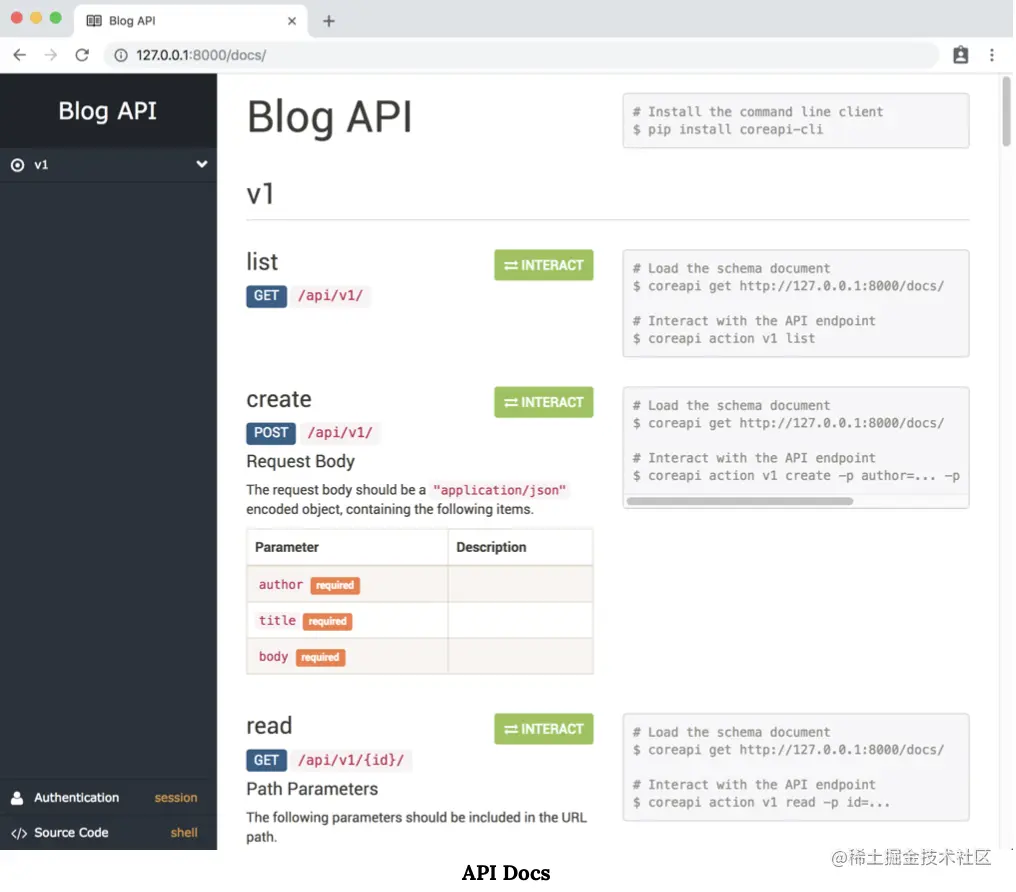This screenshot has width=1016, height=892.
Task: Click the required badge next to body
Action: point(320,658)
